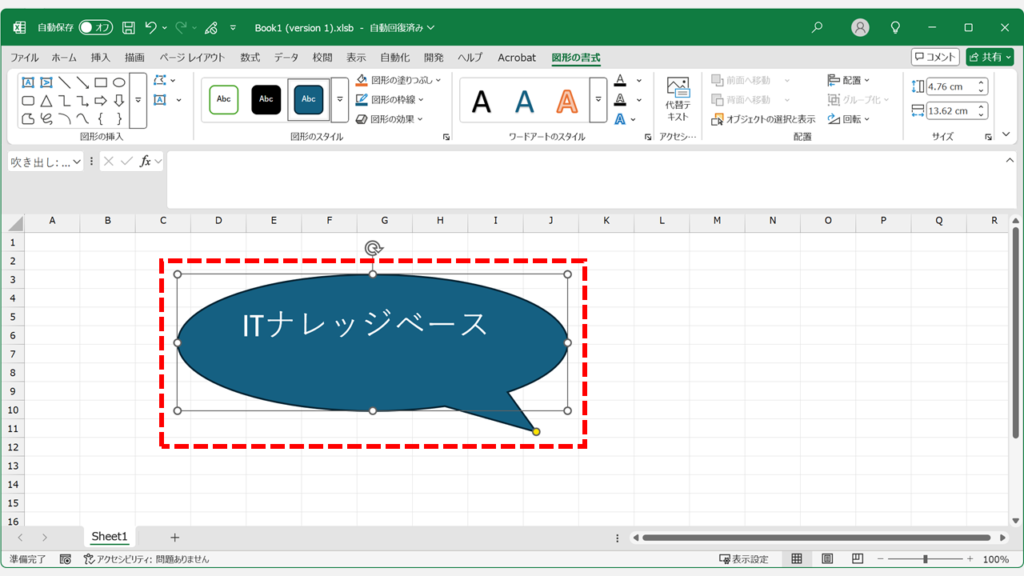Expand the 図形の塗りつぶし dropdown
1024x576 pixels.
(439, 80)
